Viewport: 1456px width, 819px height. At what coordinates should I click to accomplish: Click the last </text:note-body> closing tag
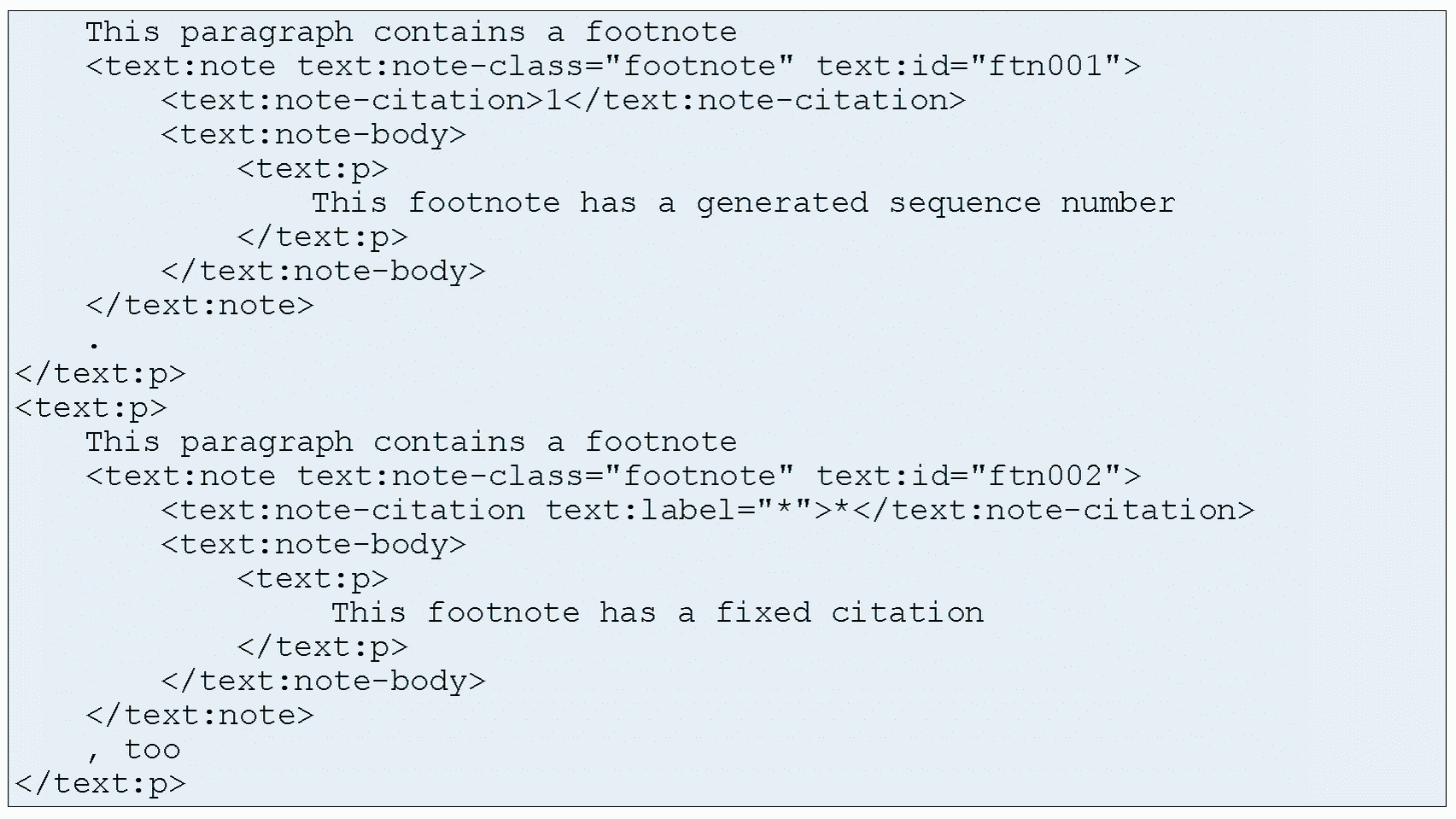pyautogui.click(x=323, y=682)
